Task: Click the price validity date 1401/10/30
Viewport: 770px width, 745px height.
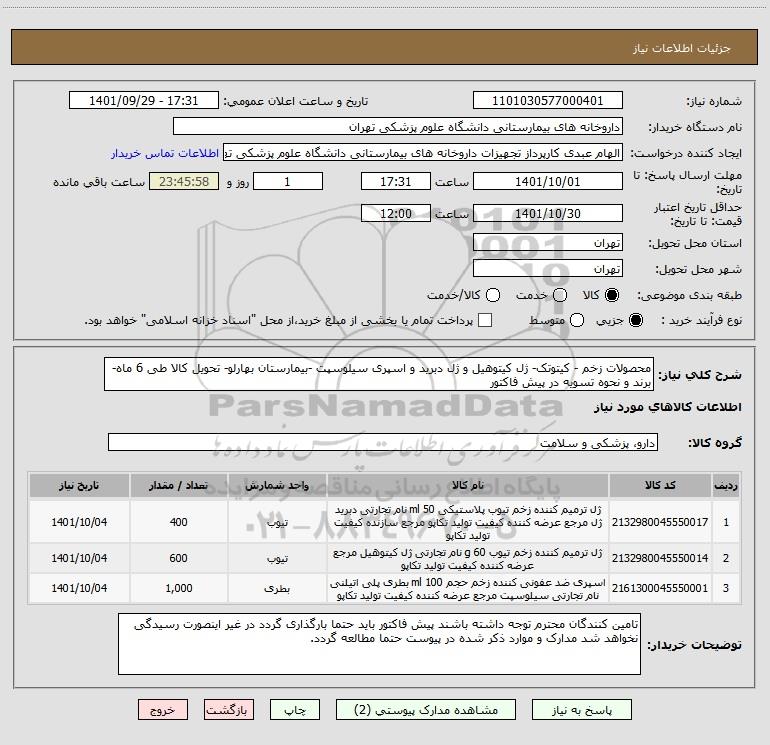Action: tap(548, 213)
